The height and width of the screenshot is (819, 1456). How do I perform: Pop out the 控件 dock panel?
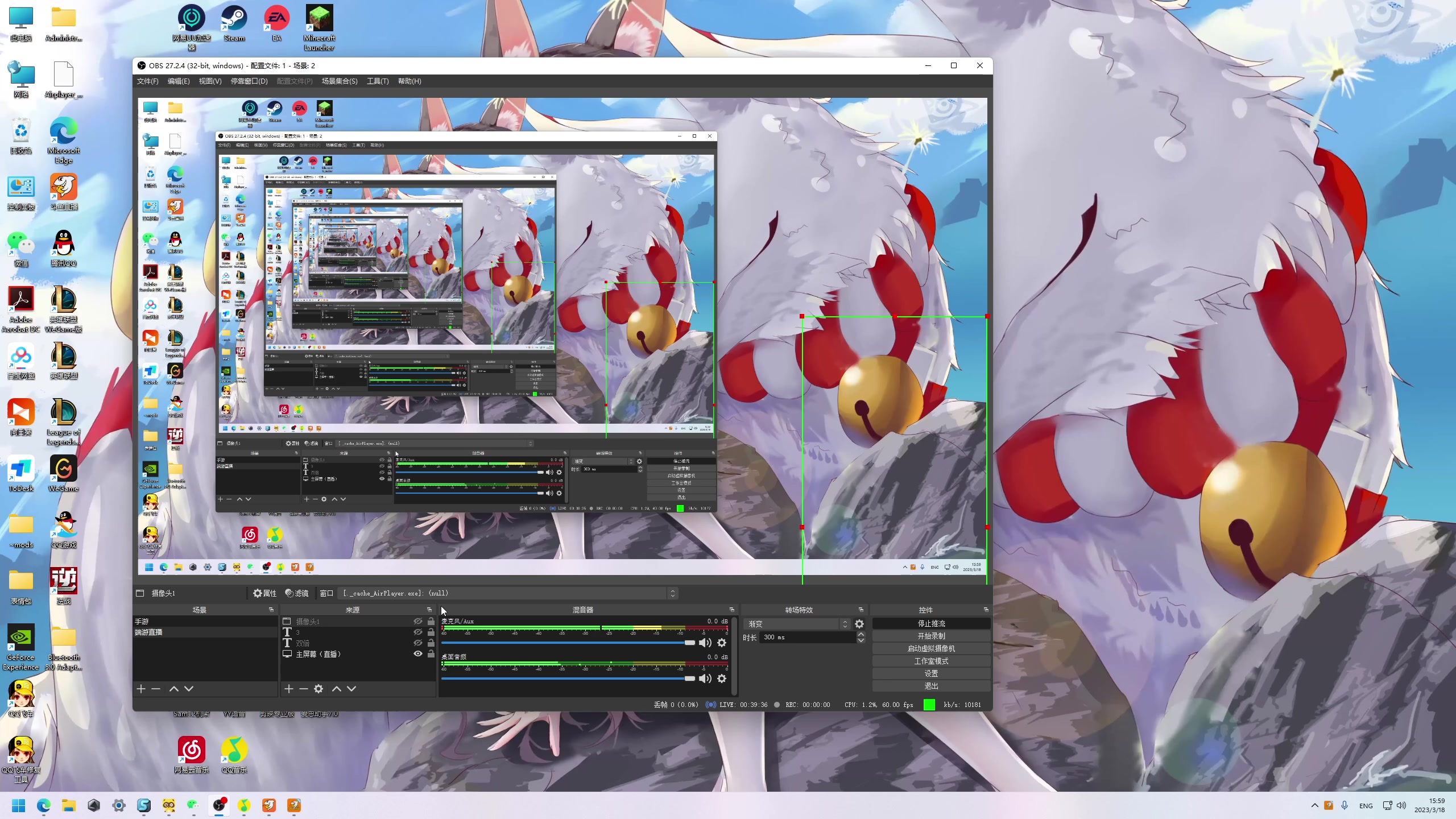click(x=986, y=610)
